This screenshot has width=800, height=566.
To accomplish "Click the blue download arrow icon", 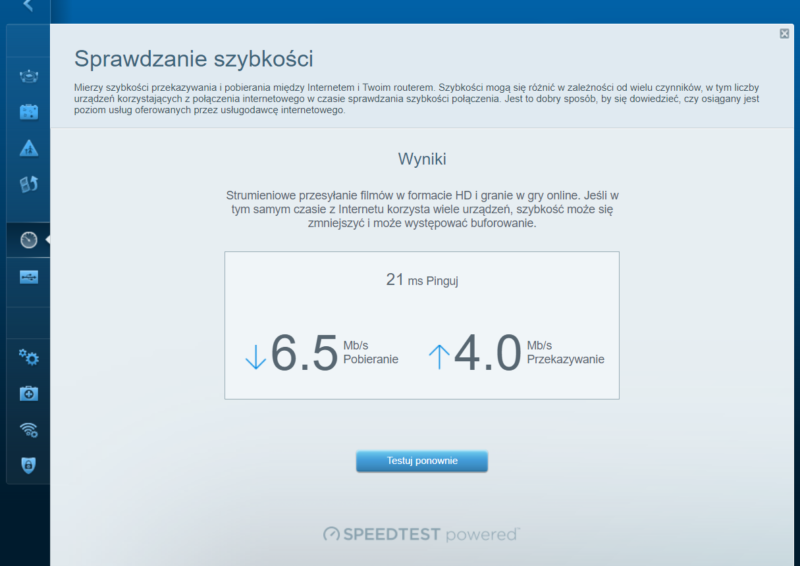I will click(x=256, y=357).
